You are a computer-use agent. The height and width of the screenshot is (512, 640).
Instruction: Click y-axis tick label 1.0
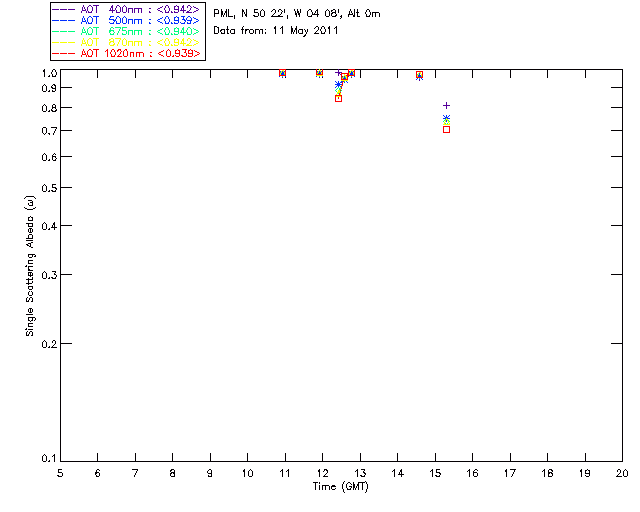pyautogui.click(x=49, y=73)
